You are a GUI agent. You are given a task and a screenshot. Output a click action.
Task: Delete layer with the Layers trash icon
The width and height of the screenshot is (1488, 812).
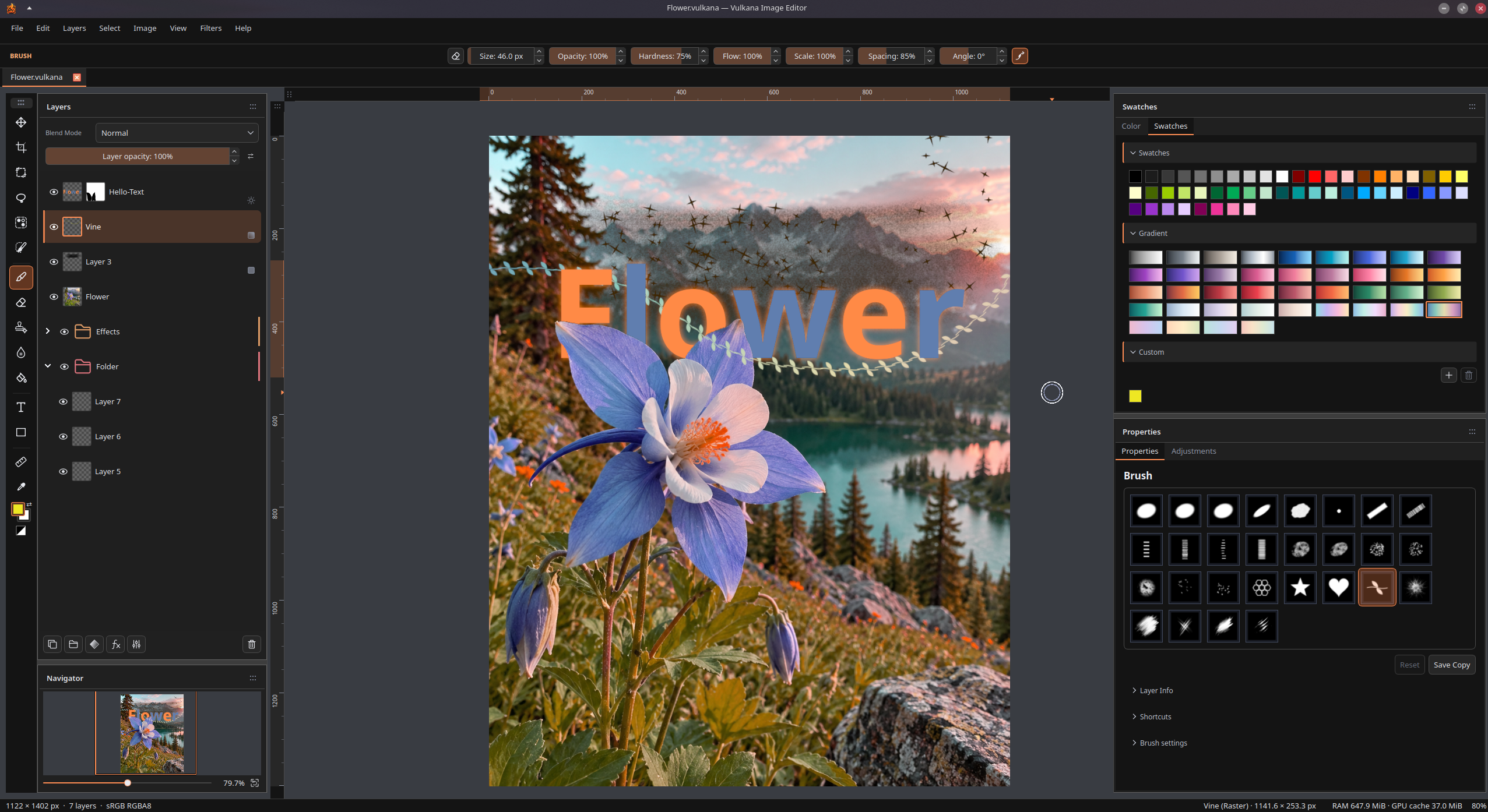[252, 644]
